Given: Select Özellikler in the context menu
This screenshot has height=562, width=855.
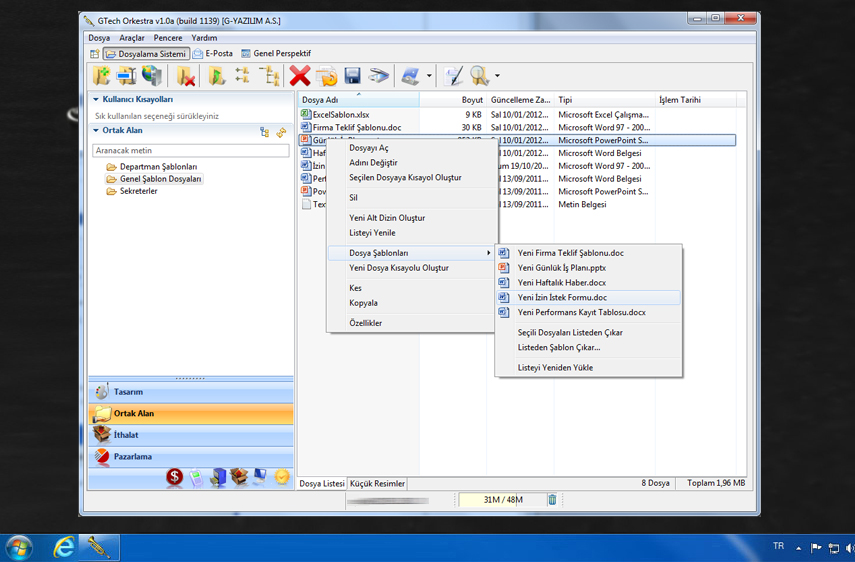Looking at the screenshot, I should [x=365, y=323].
